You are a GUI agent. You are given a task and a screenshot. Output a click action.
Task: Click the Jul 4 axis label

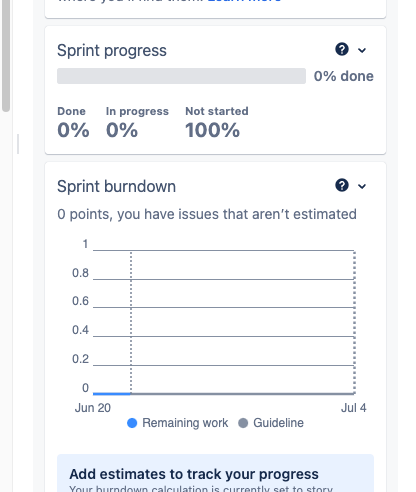pyautogui.click(x=353, y=408)
